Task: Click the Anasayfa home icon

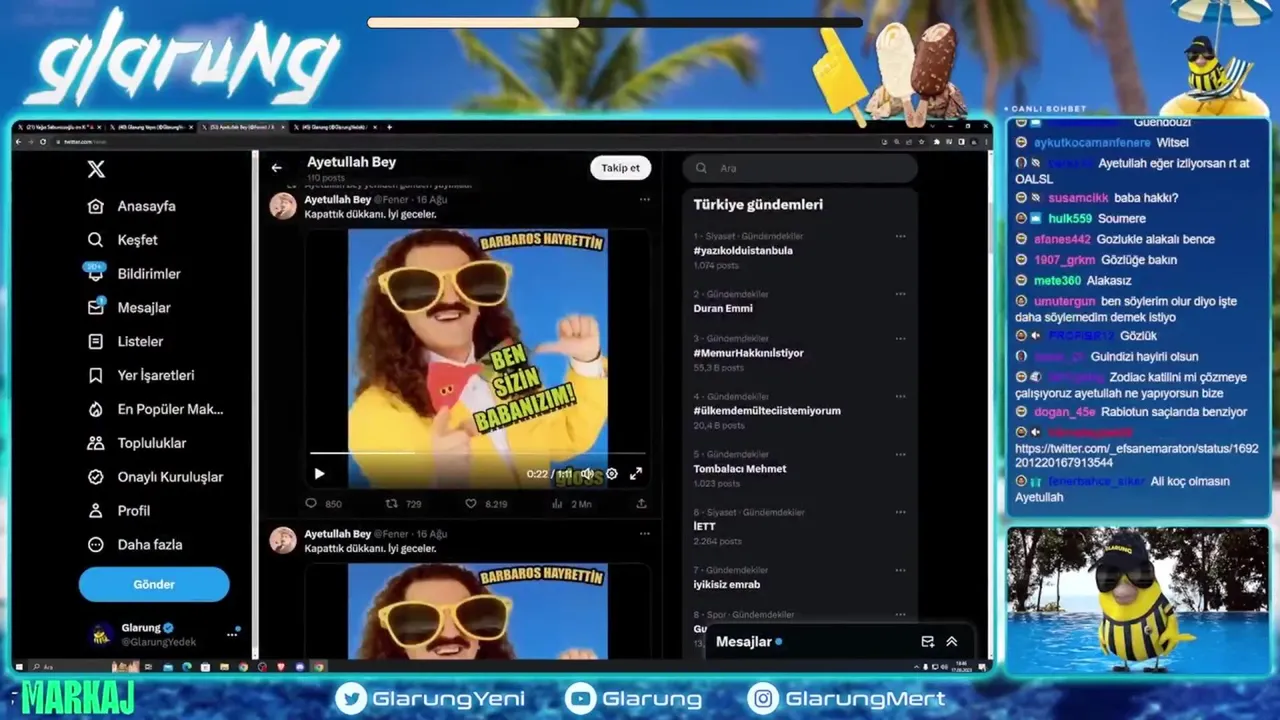Action: coord(96,206)
